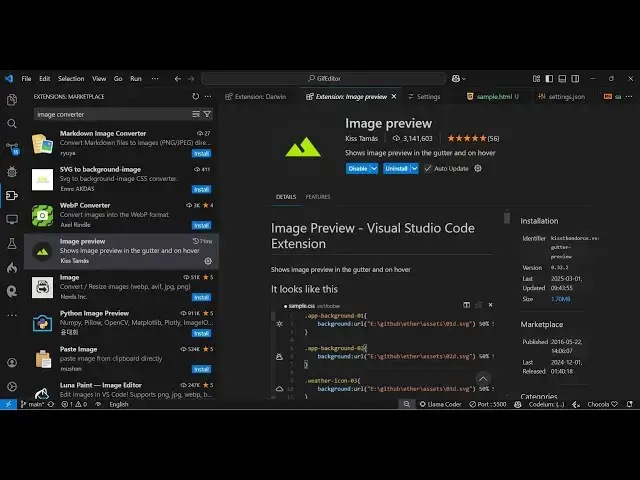Image resolution: width=640 pixels, height=480 pixels.
Task: Uninstall the Image preview extension
Action: pos(396,169)
